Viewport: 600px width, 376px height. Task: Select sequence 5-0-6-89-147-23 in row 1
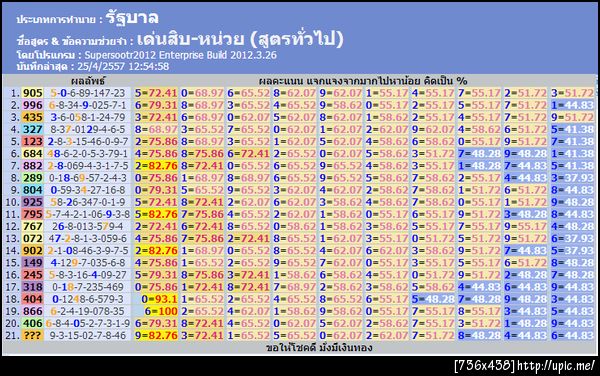[88, 93]
